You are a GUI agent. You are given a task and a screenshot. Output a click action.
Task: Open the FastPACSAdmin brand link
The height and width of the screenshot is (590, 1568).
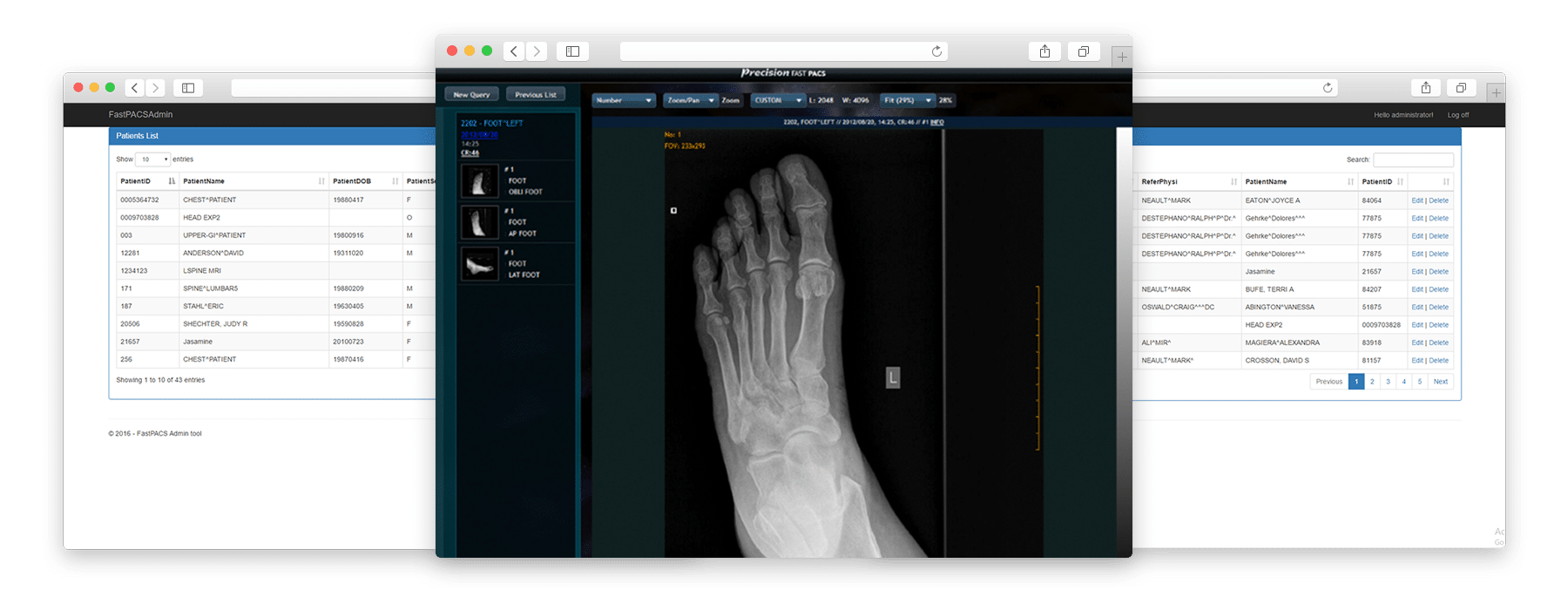[140, 114]
